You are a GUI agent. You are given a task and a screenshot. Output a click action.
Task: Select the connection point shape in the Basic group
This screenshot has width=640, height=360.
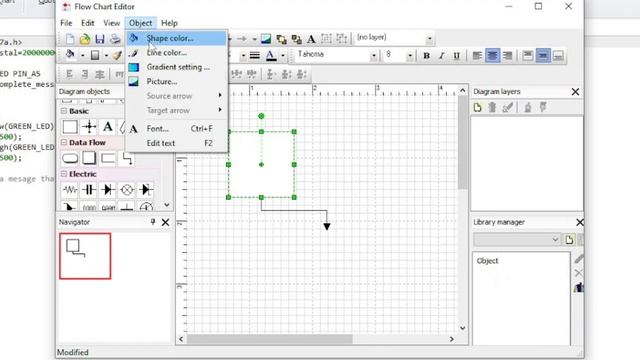tap(89, 127)
